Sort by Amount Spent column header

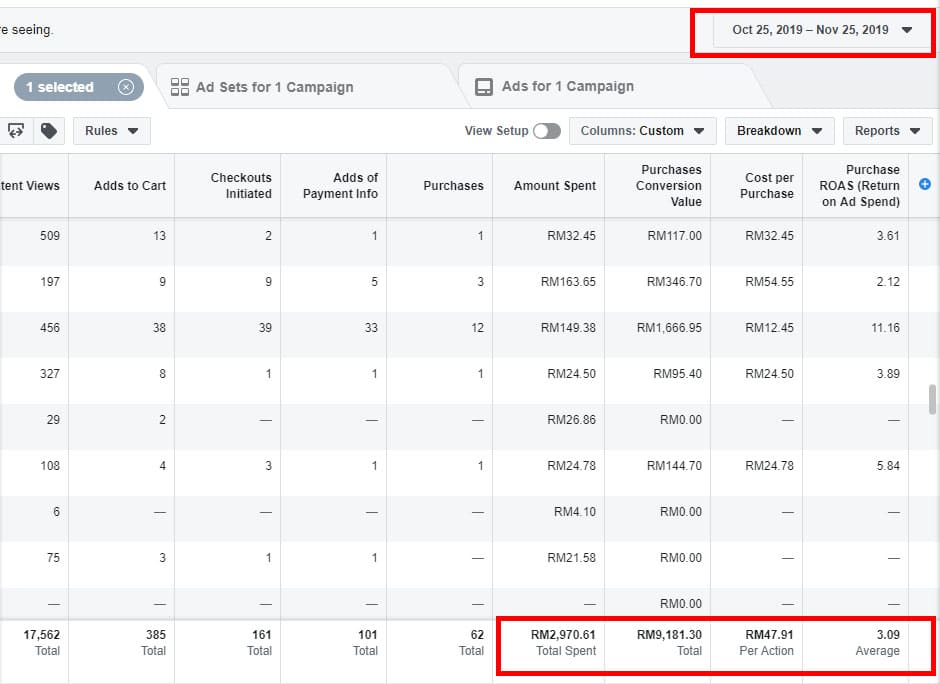click(554, 186)
